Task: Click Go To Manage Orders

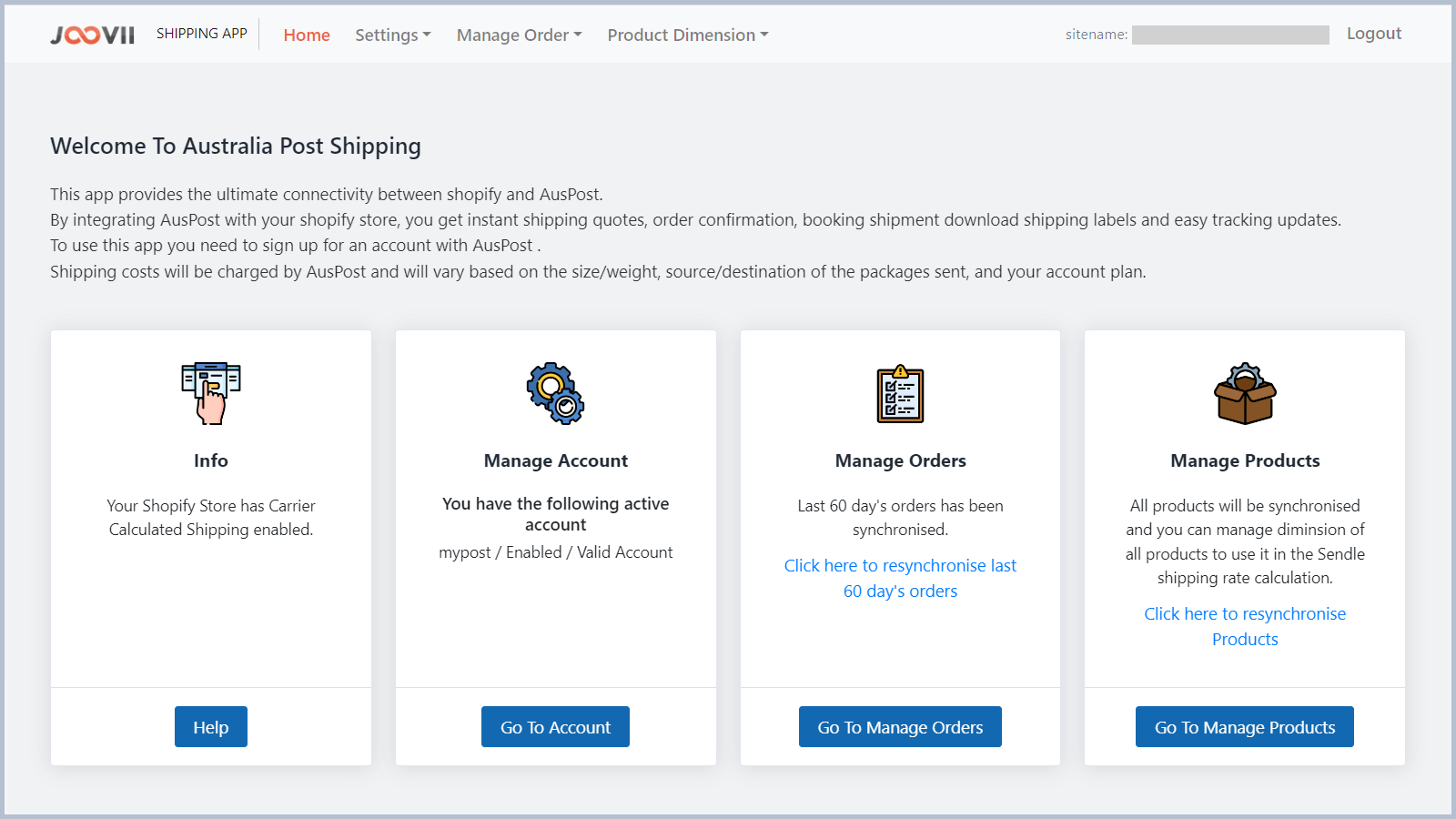Action: pos(899,726)
